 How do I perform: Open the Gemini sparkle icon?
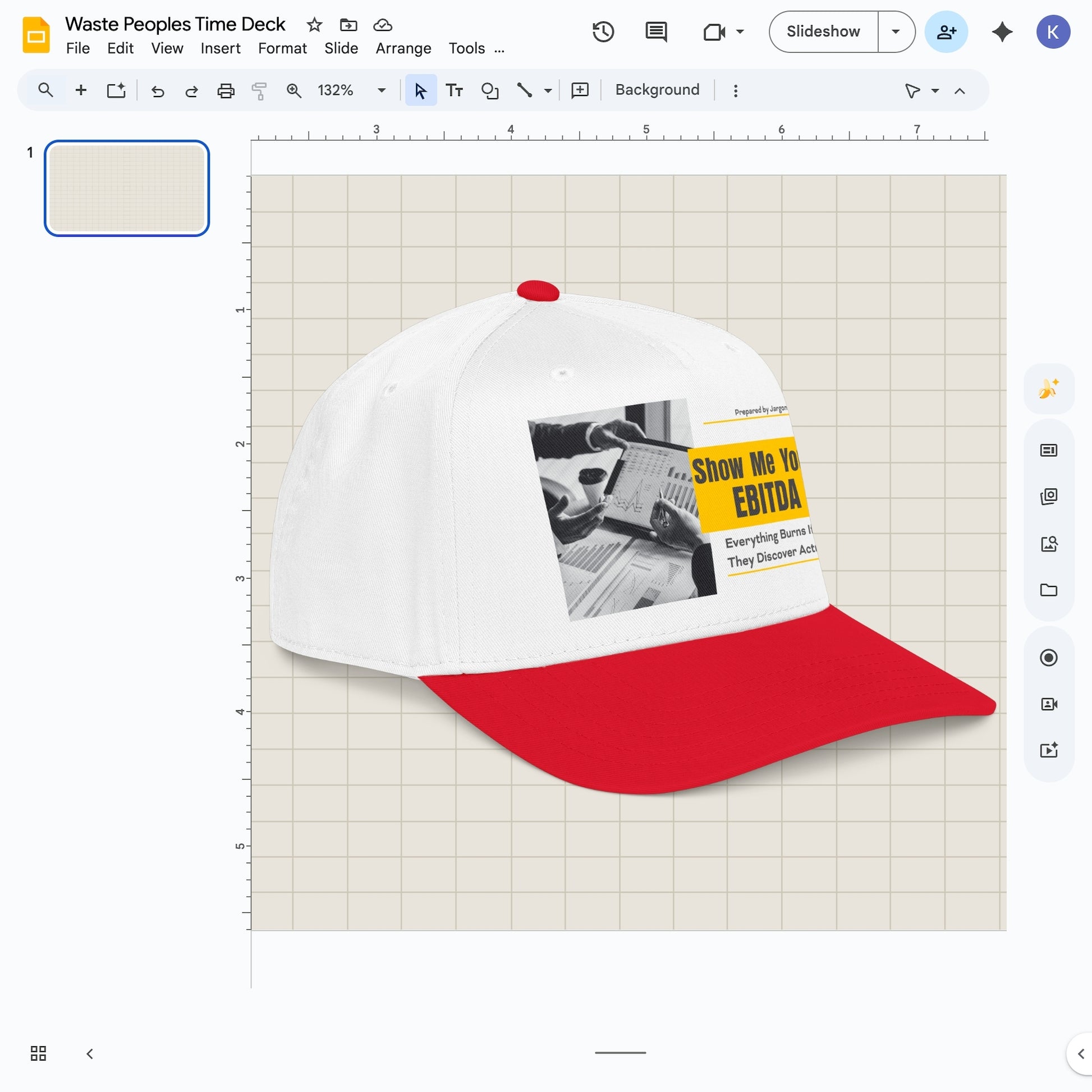(1002, 31)
